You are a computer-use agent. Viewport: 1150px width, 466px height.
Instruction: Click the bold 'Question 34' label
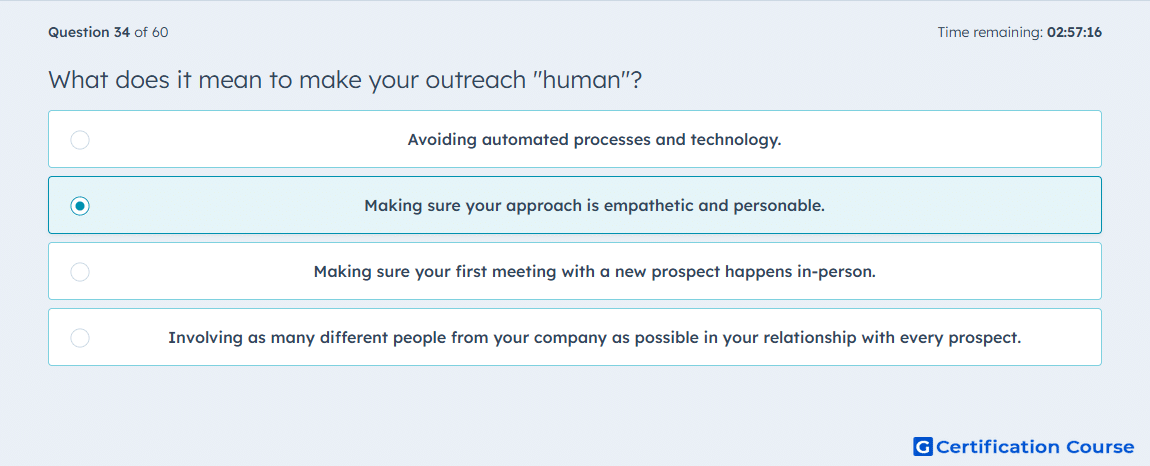(89, 32)
